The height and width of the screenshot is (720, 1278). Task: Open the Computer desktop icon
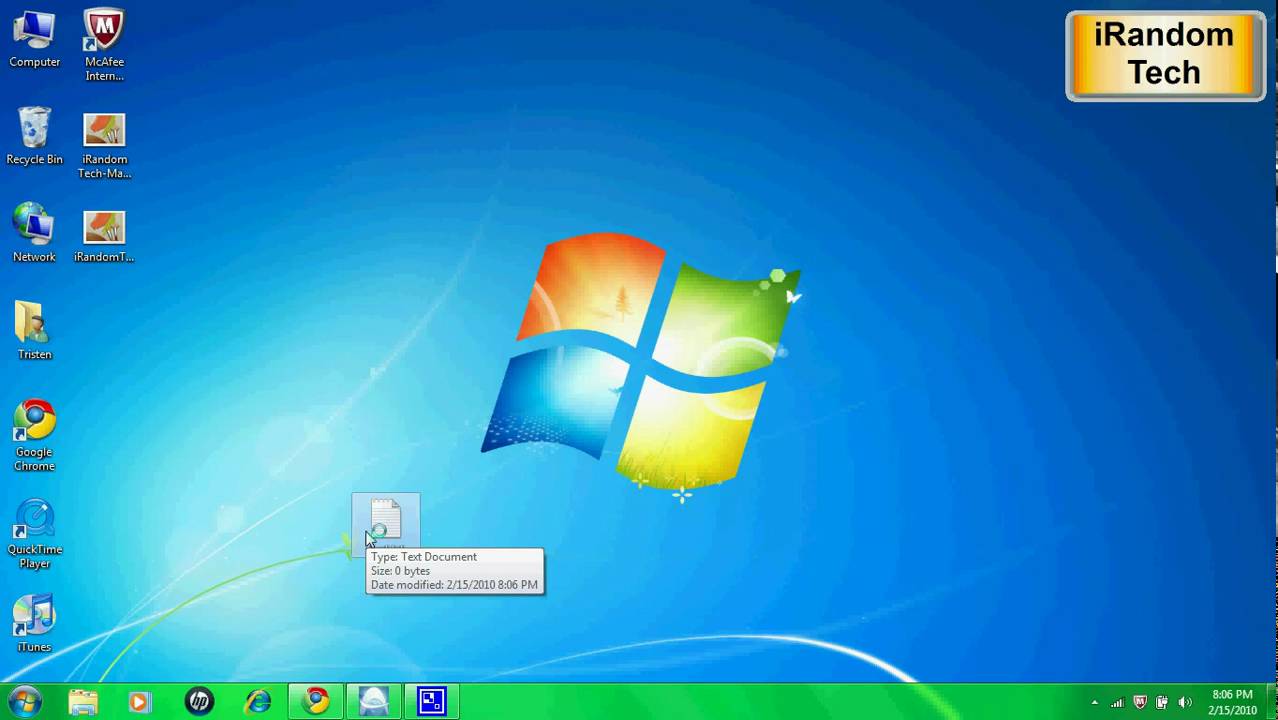(34, 40)
